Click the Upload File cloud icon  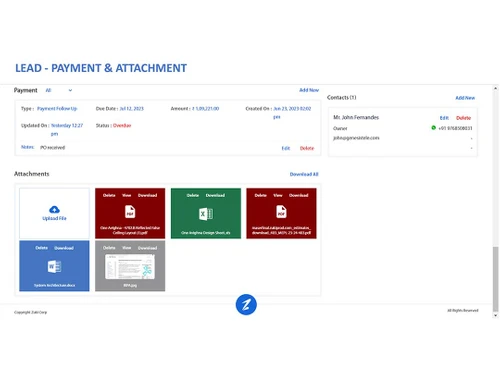[x=54, y=209]
